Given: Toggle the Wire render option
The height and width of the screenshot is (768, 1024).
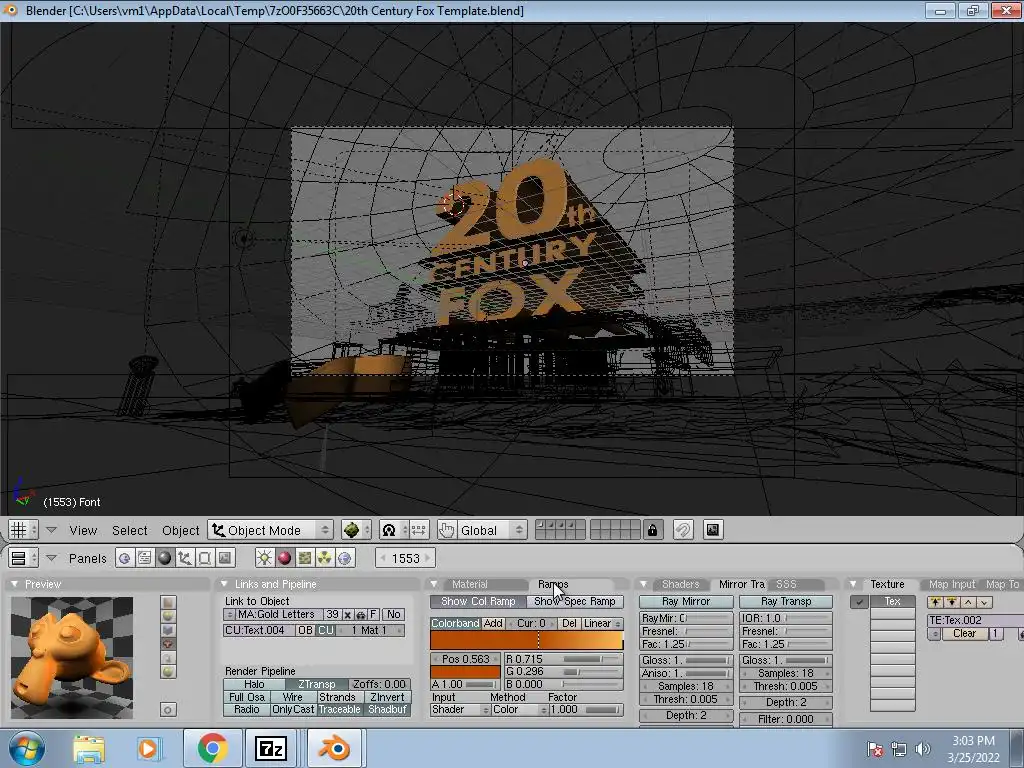Looking at the screenshot, I should pos(293,697).
